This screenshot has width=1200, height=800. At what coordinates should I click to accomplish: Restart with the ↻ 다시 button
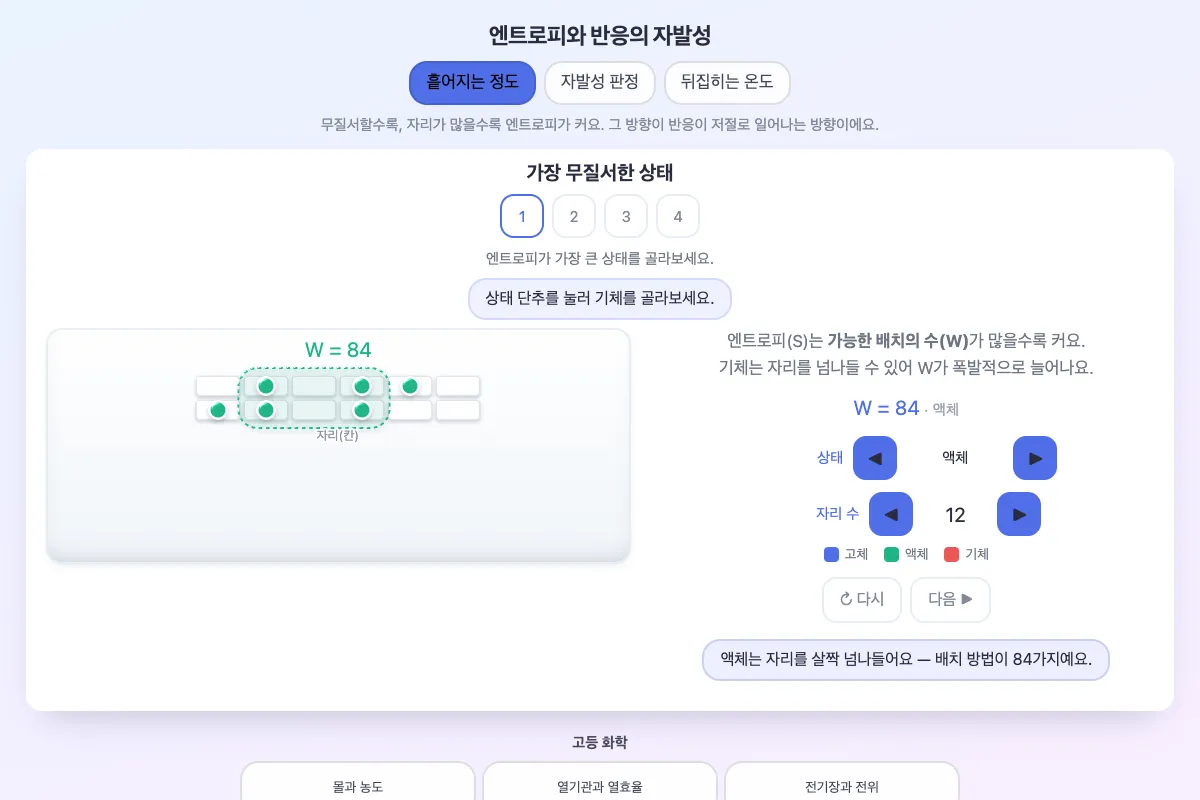(x=862, y=599)
